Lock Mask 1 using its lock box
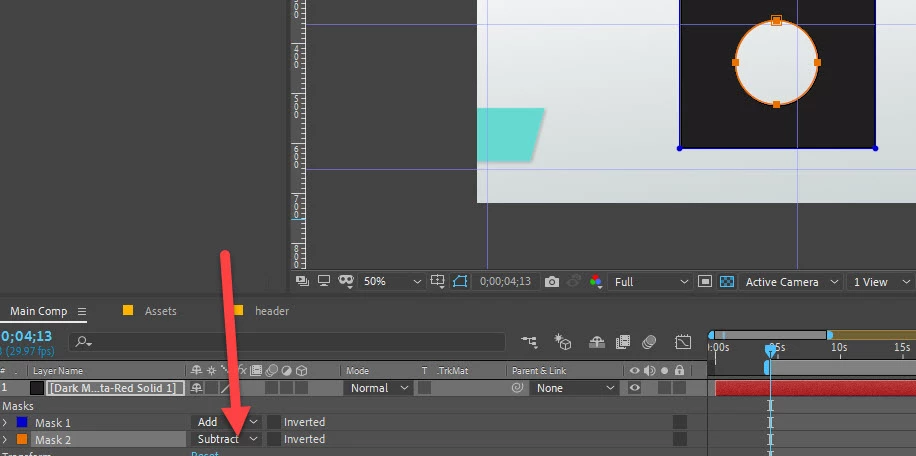 coord(679,422)
